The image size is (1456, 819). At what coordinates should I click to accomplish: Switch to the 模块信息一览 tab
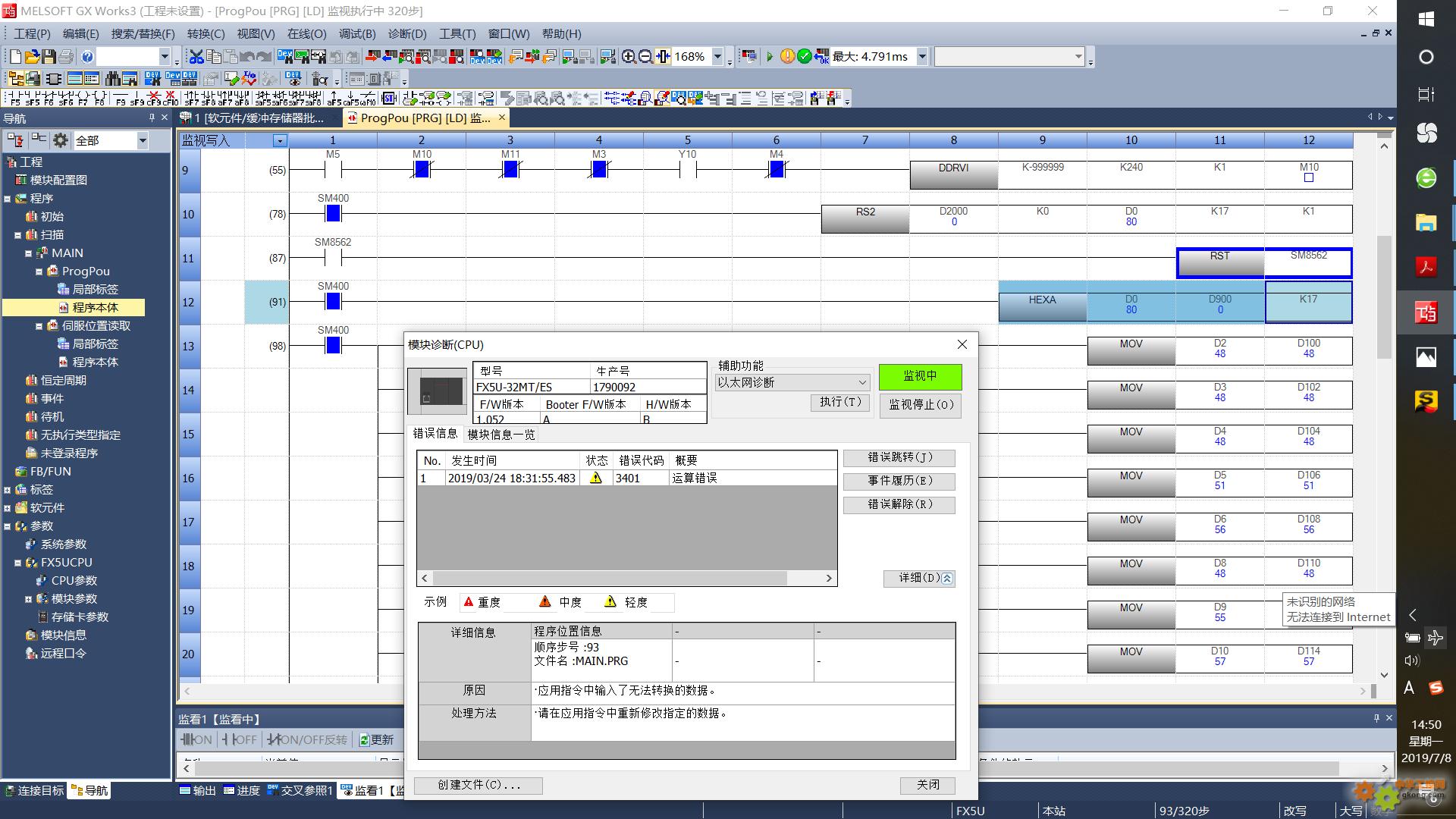[x=501, y=435]
